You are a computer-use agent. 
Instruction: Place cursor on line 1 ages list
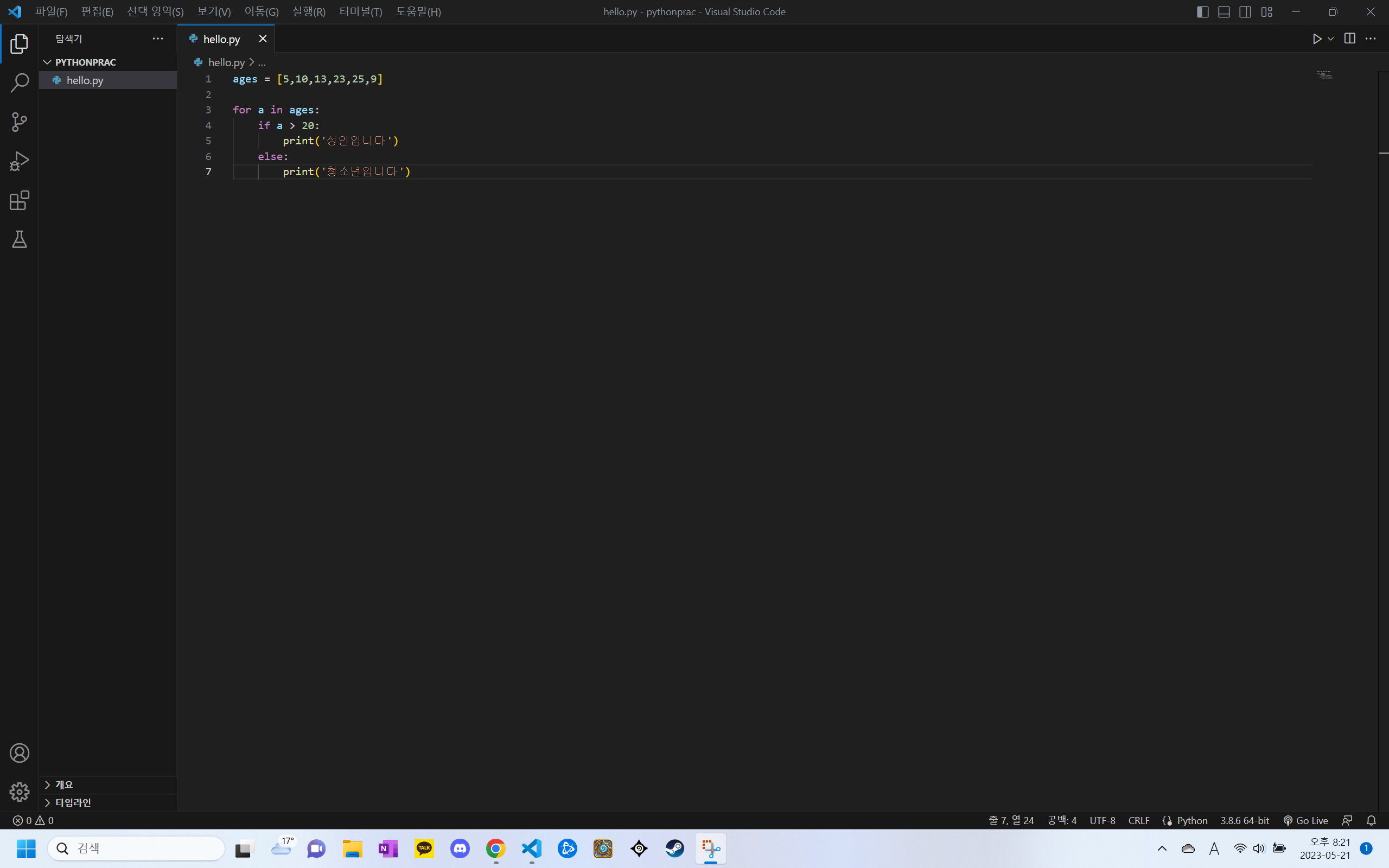tap(308, 79)
